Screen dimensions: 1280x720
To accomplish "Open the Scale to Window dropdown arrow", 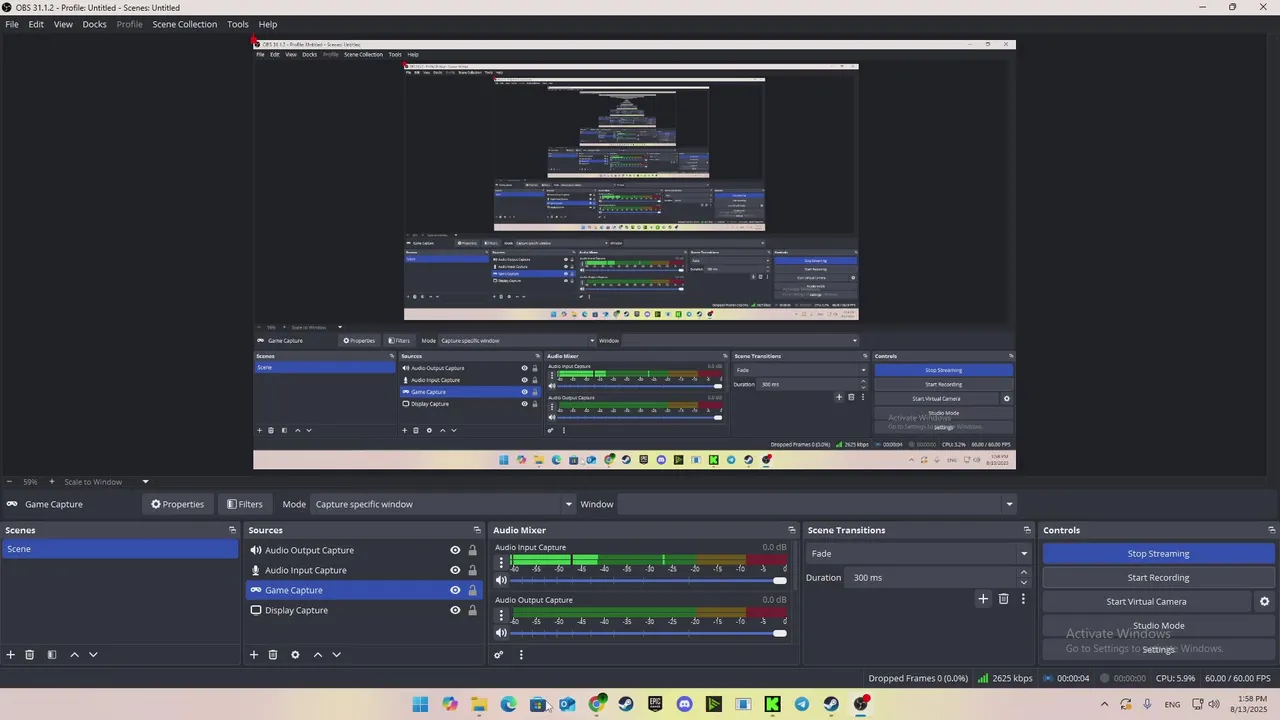I will 145,482.
